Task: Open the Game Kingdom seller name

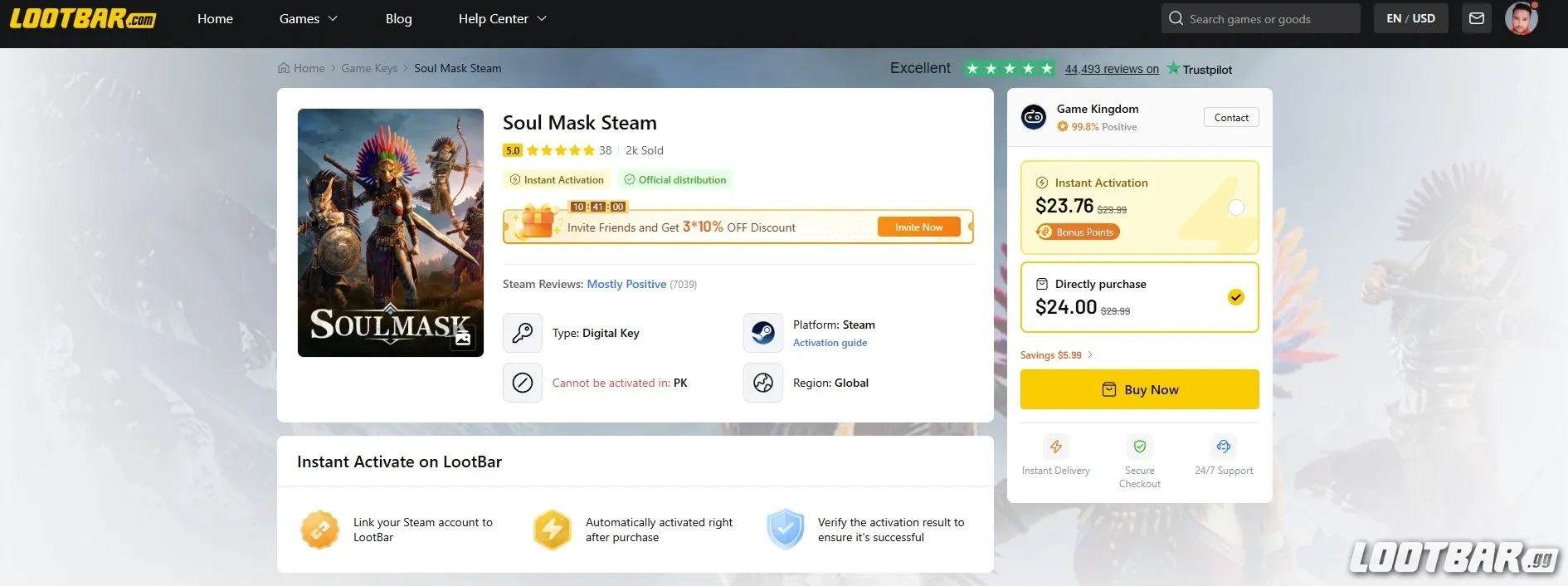Action: click(1098, 109)
